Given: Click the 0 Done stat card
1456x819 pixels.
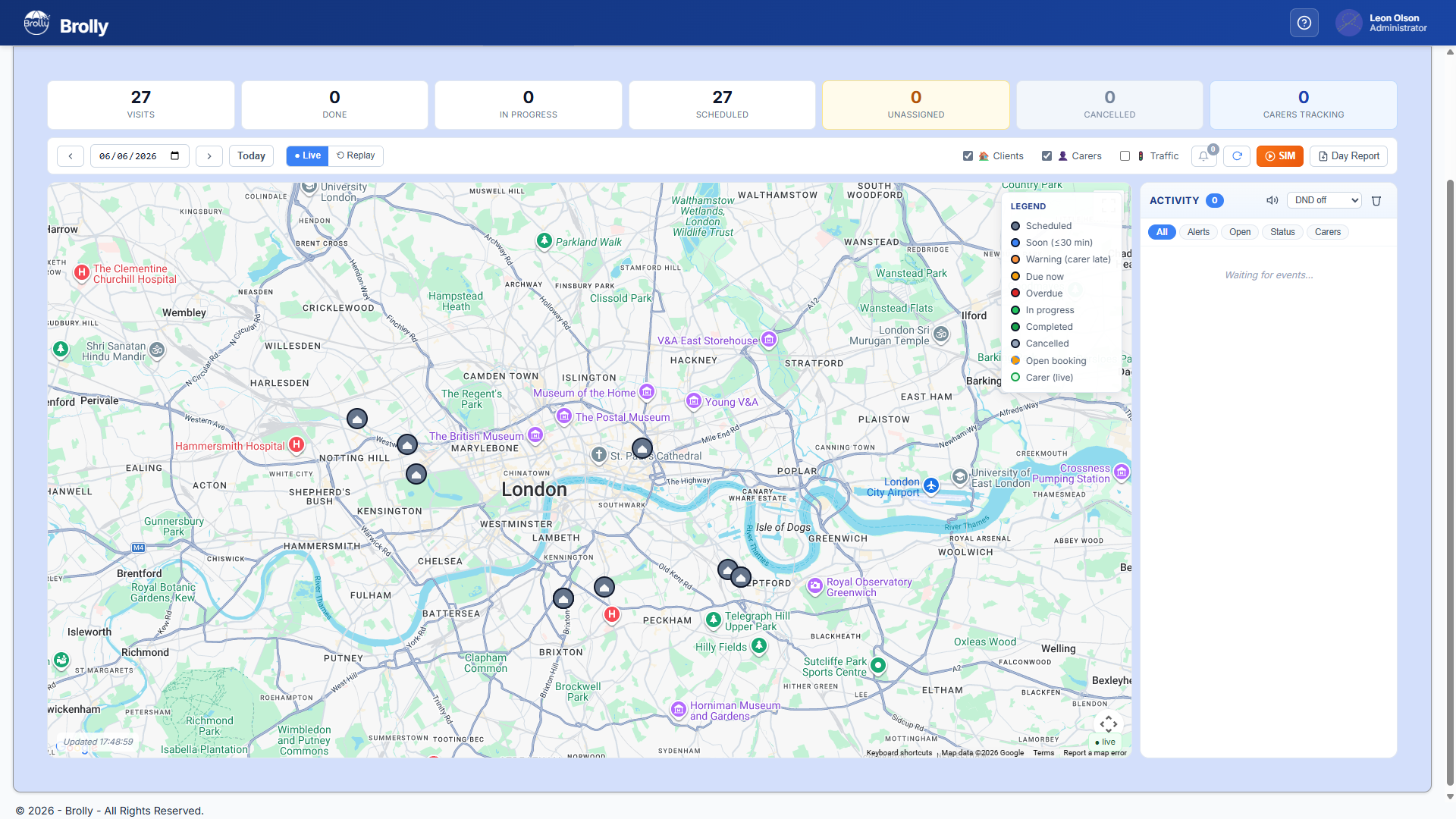Looking at the screenshot, I should tap(334, 105).
